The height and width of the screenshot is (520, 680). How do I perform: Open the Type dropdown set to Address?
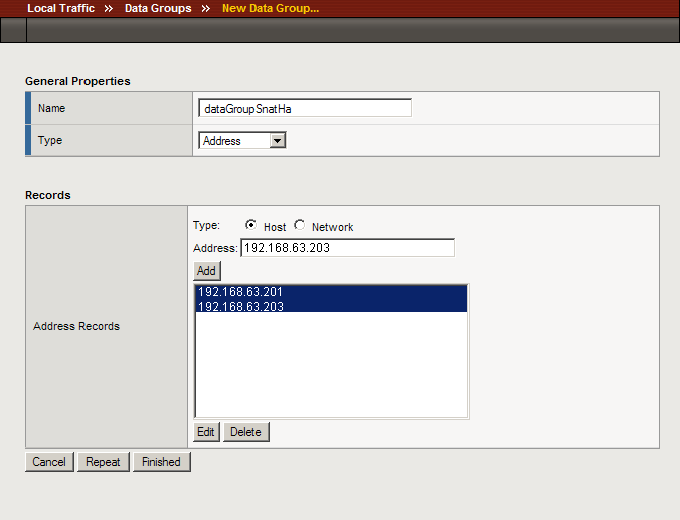point(243,141)
